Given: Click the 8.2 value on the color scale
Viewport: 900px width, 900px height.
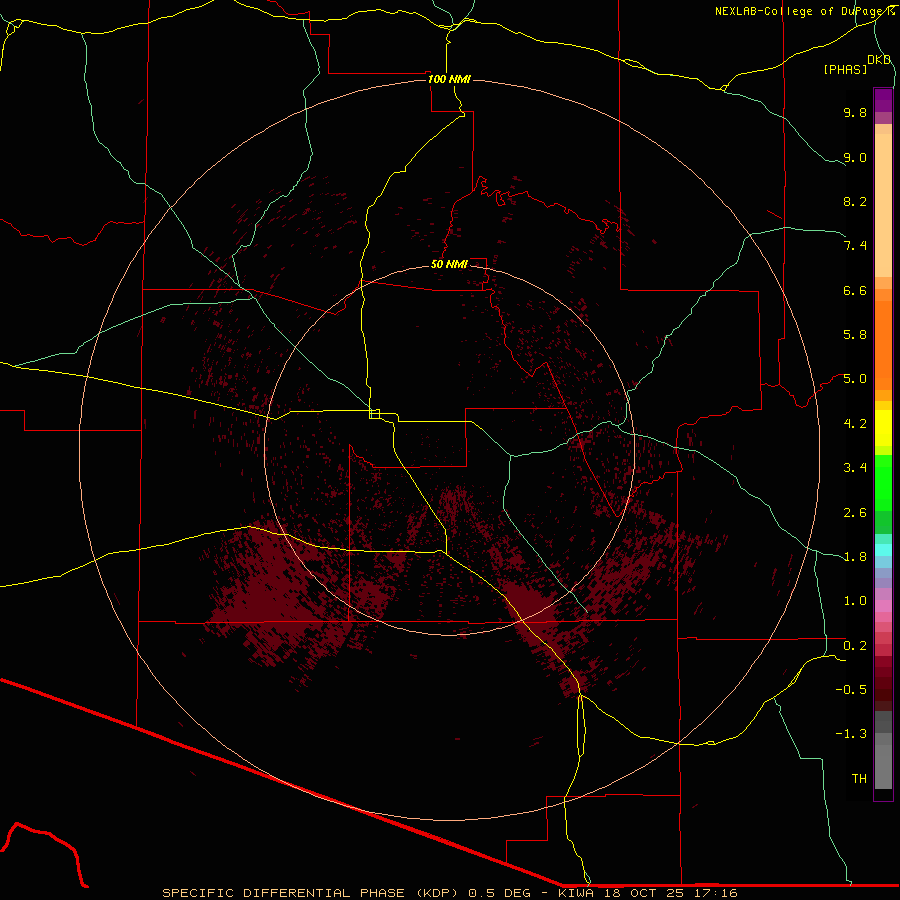Looking at the screenshot, I should [855, 201].
